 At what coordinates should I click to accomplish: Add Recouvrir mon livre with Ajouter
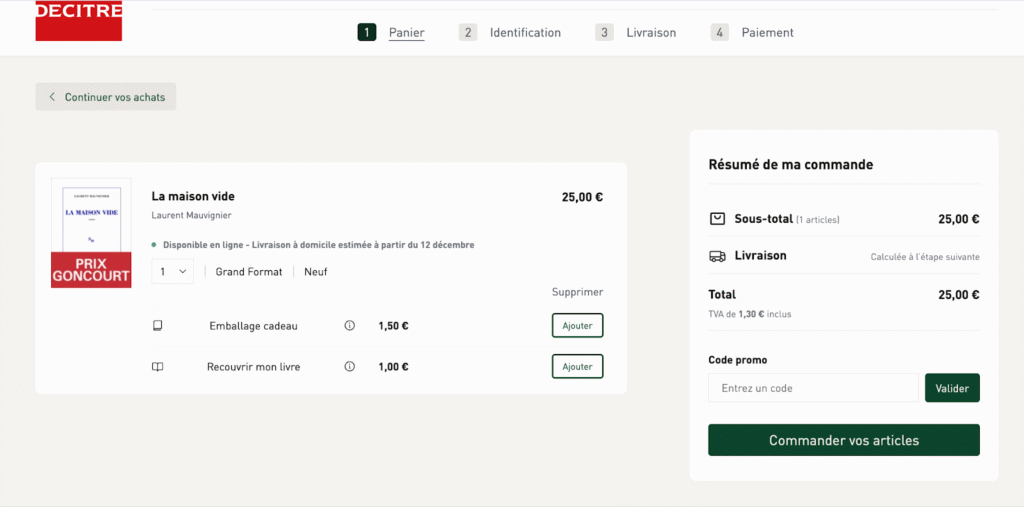tap(577, 367)
